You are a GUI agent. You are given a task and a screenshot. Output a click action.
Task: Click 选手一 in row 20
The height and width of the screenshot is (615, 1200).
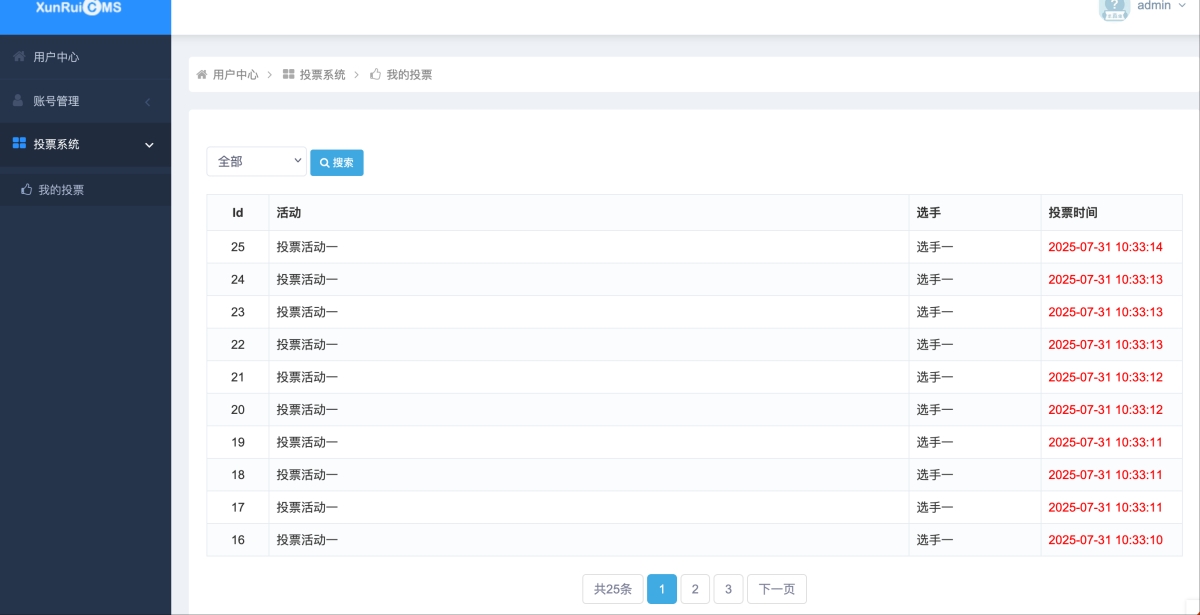click(935, 409)
